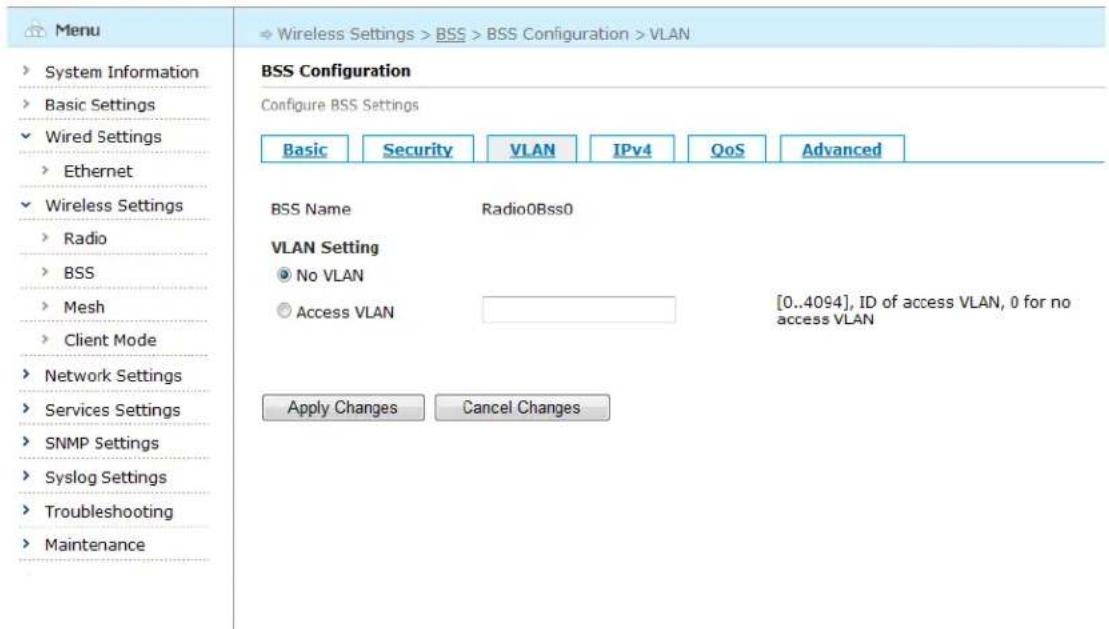Open Client Mode menu entry
1109x629 pixels.
click(110, 340)
